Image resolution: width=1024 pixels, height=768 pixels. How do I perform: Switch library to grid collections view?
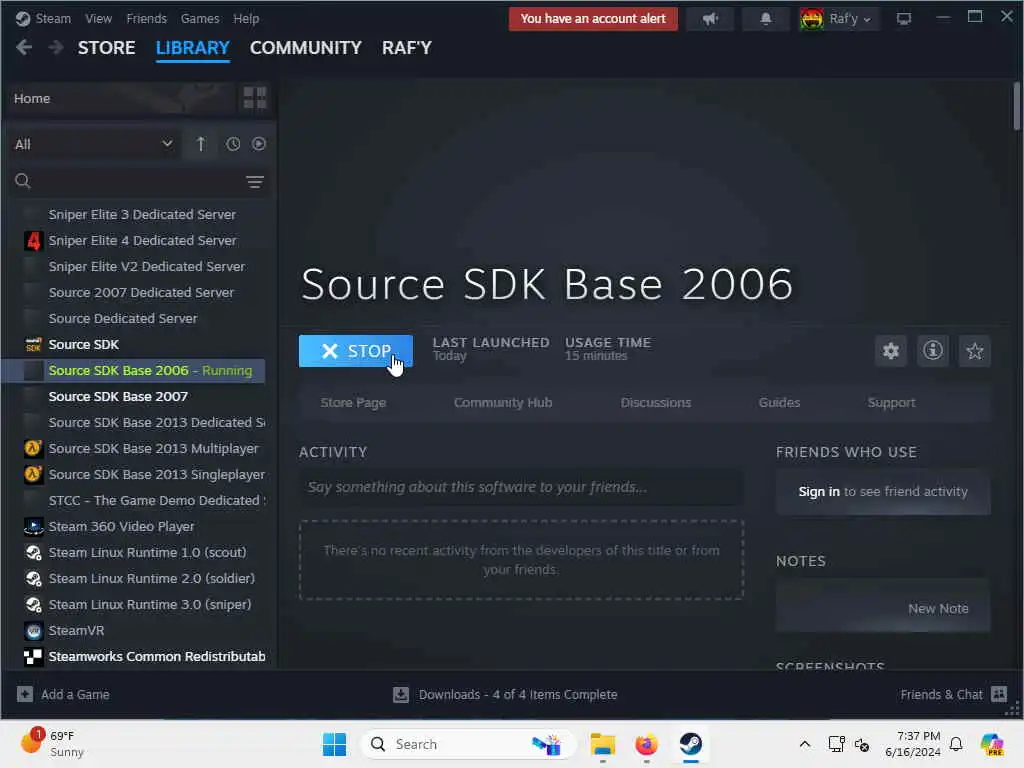click(x=255, y=98)
